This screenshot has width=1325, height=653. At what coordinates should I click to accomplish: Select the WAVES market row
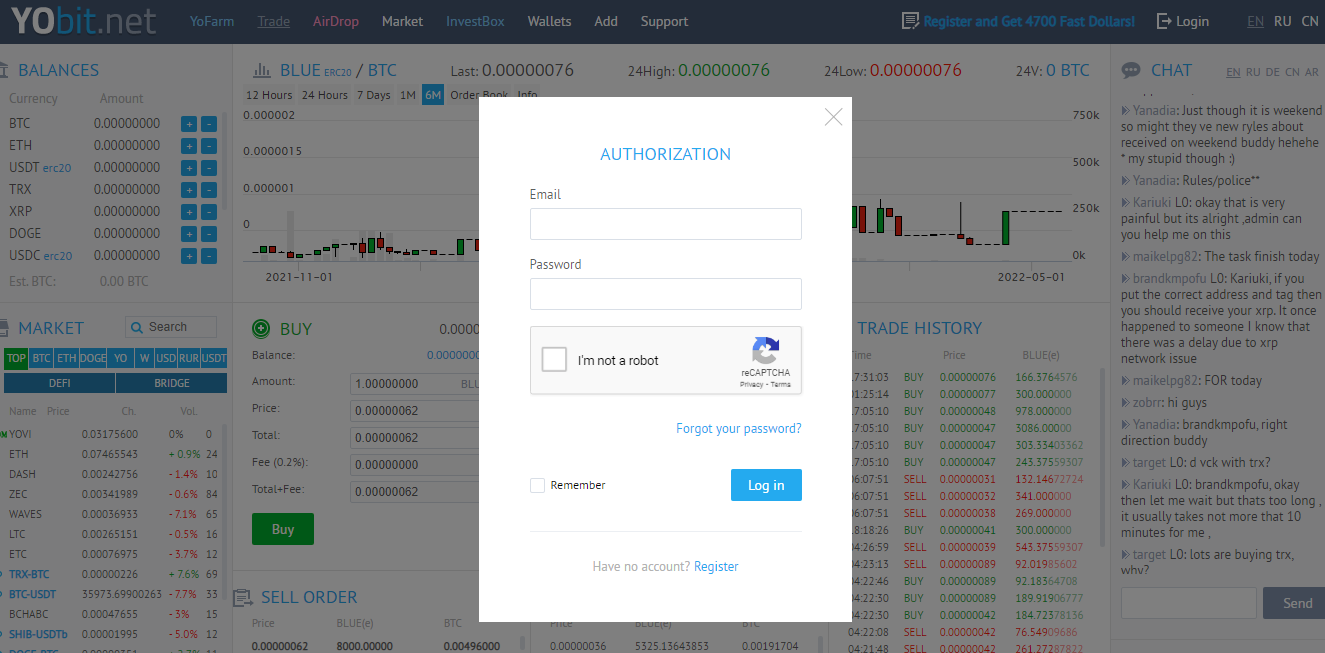point(115,514)
